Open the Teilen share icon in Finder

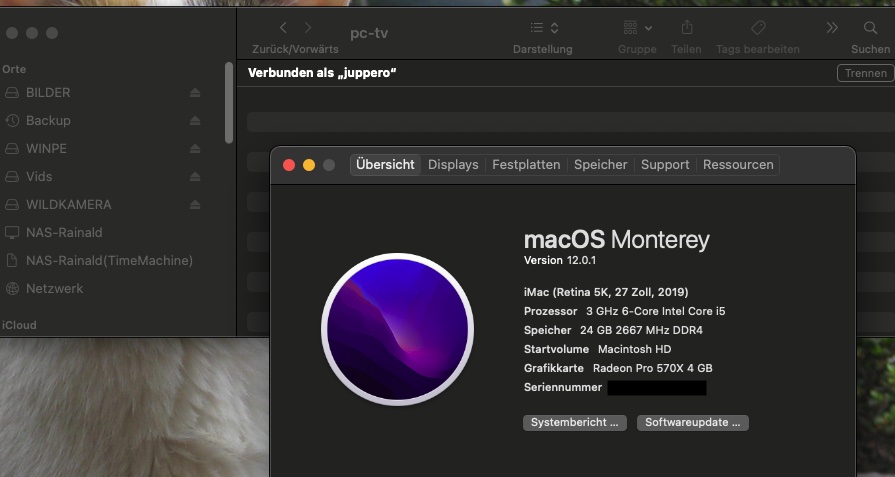click(x=687, y=27)
